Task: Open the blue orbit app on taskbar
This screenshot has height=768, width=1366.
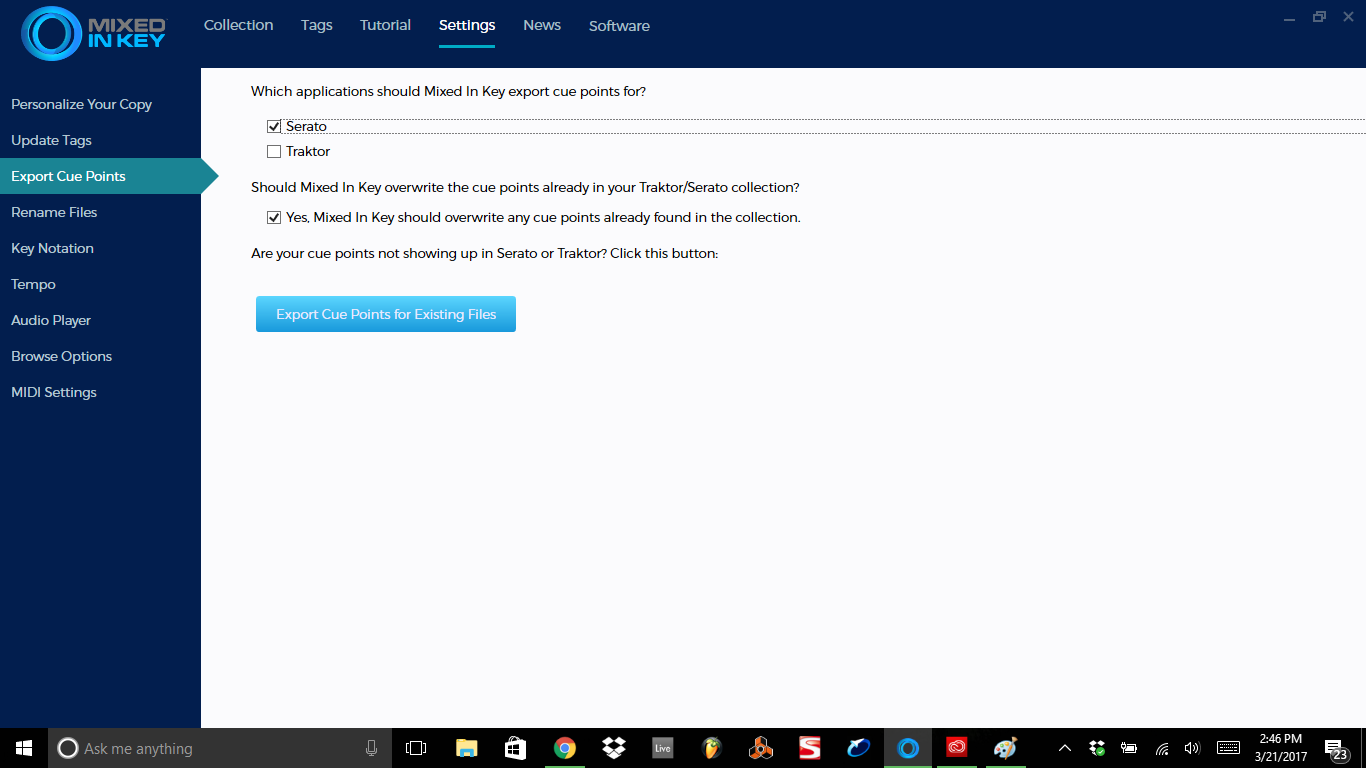Action: point(859,748)
